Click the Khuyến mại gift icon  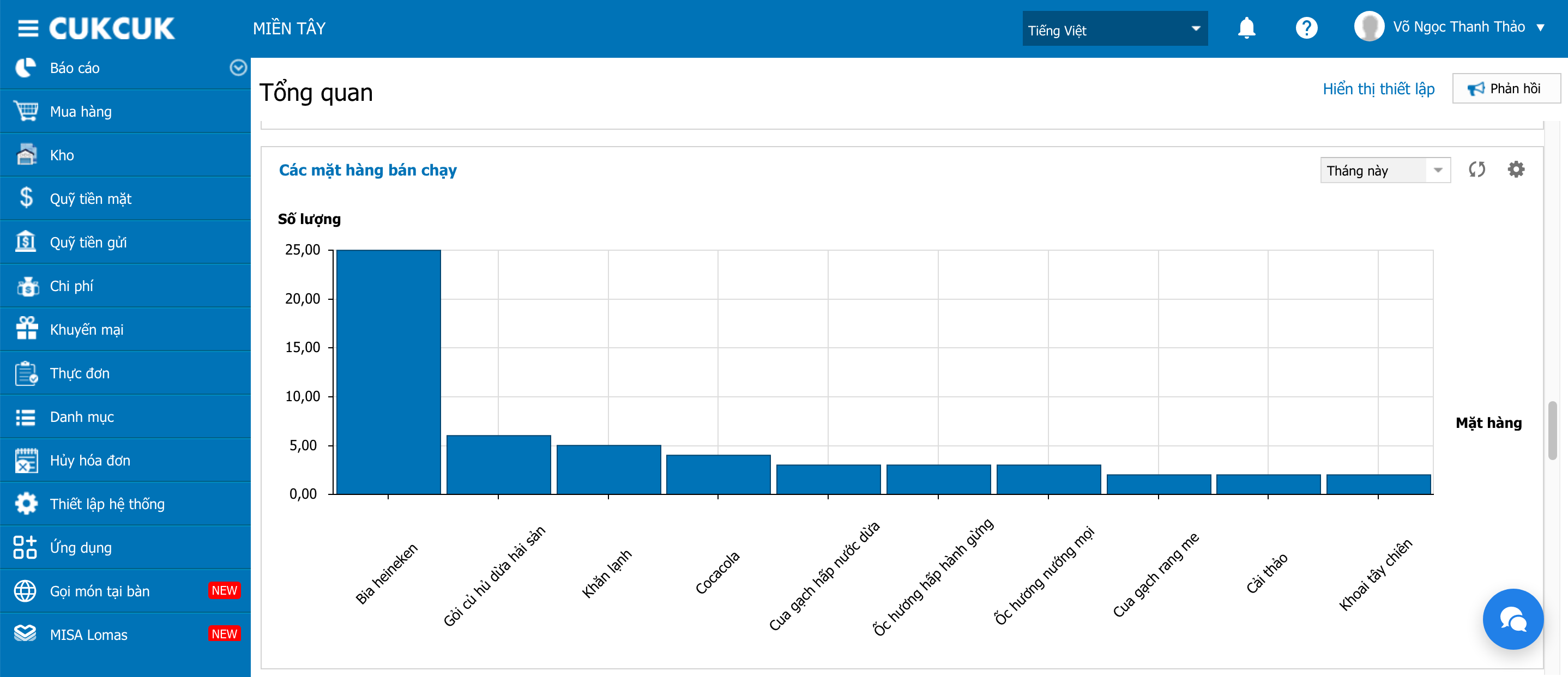[26, 329]
